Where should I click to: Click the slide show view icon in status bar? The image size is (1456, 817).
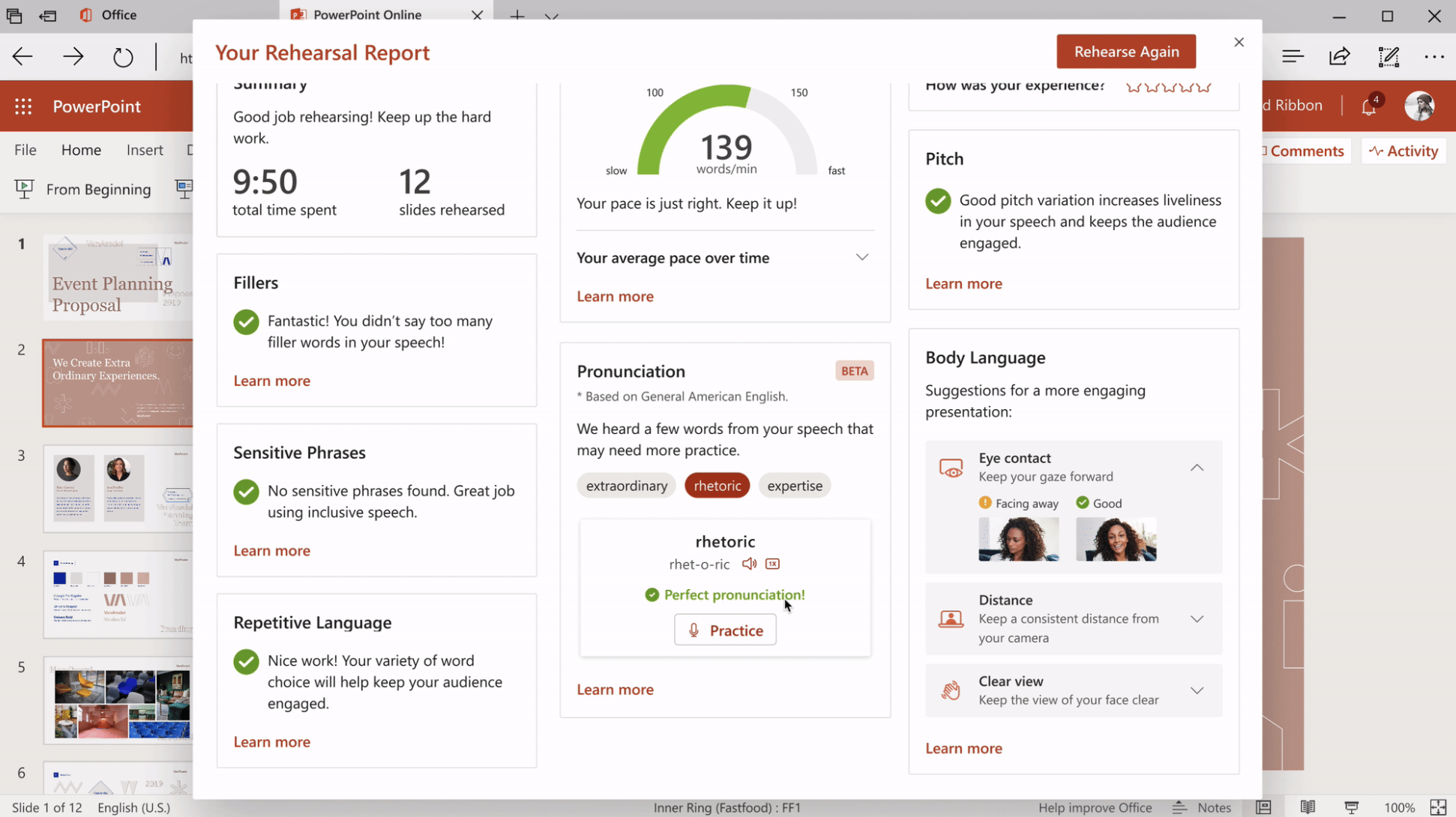click(1351, 807)
